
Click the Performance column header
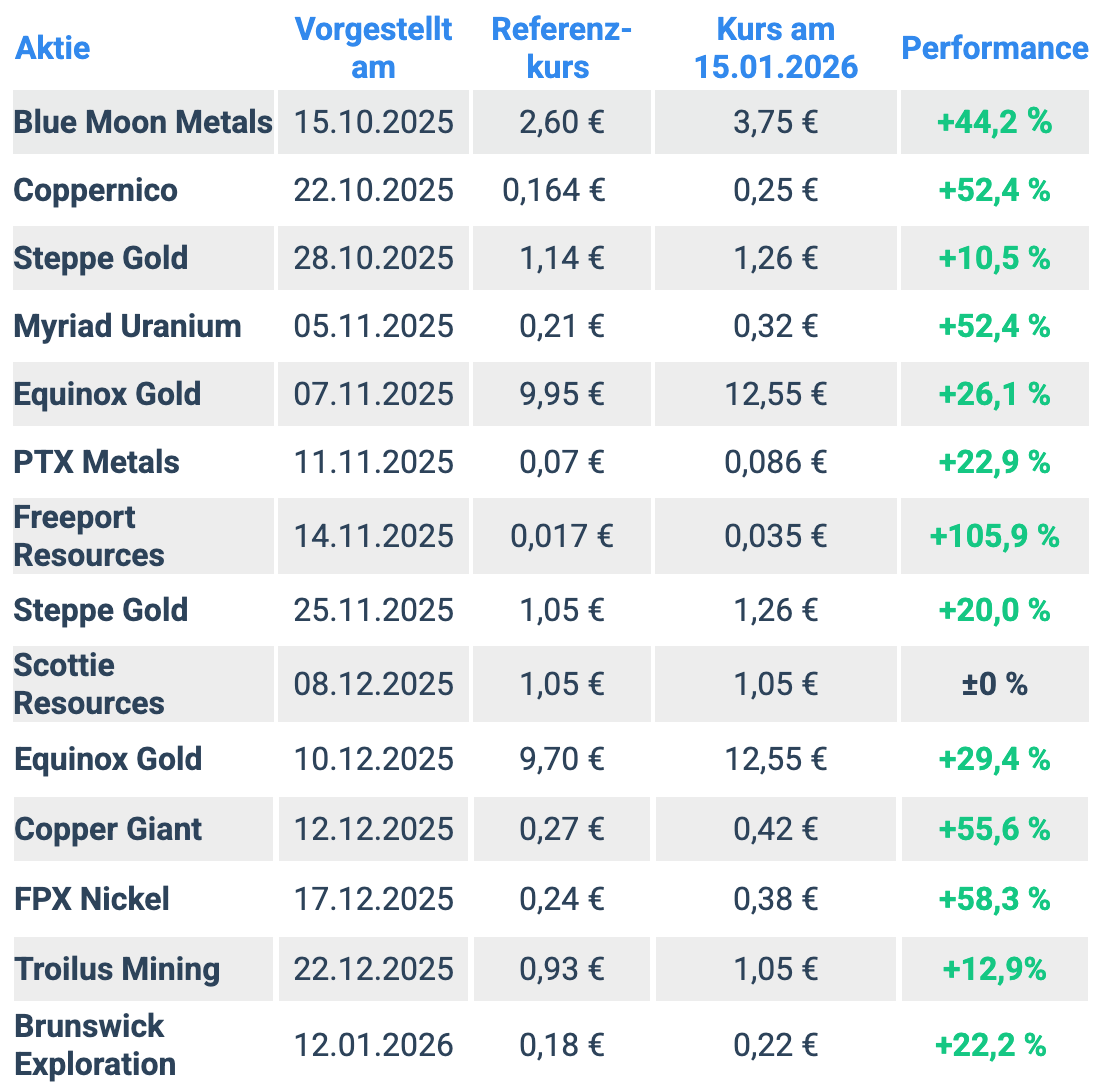994,47
